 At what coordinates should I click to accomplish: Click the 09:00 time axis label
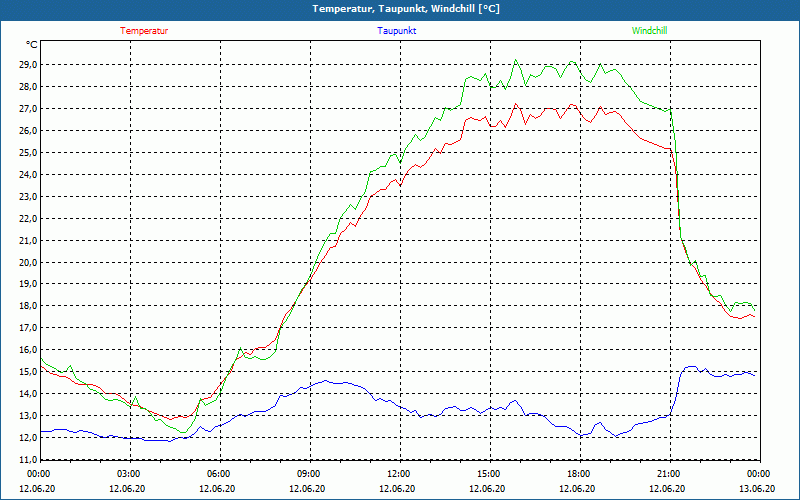(309, 474)
